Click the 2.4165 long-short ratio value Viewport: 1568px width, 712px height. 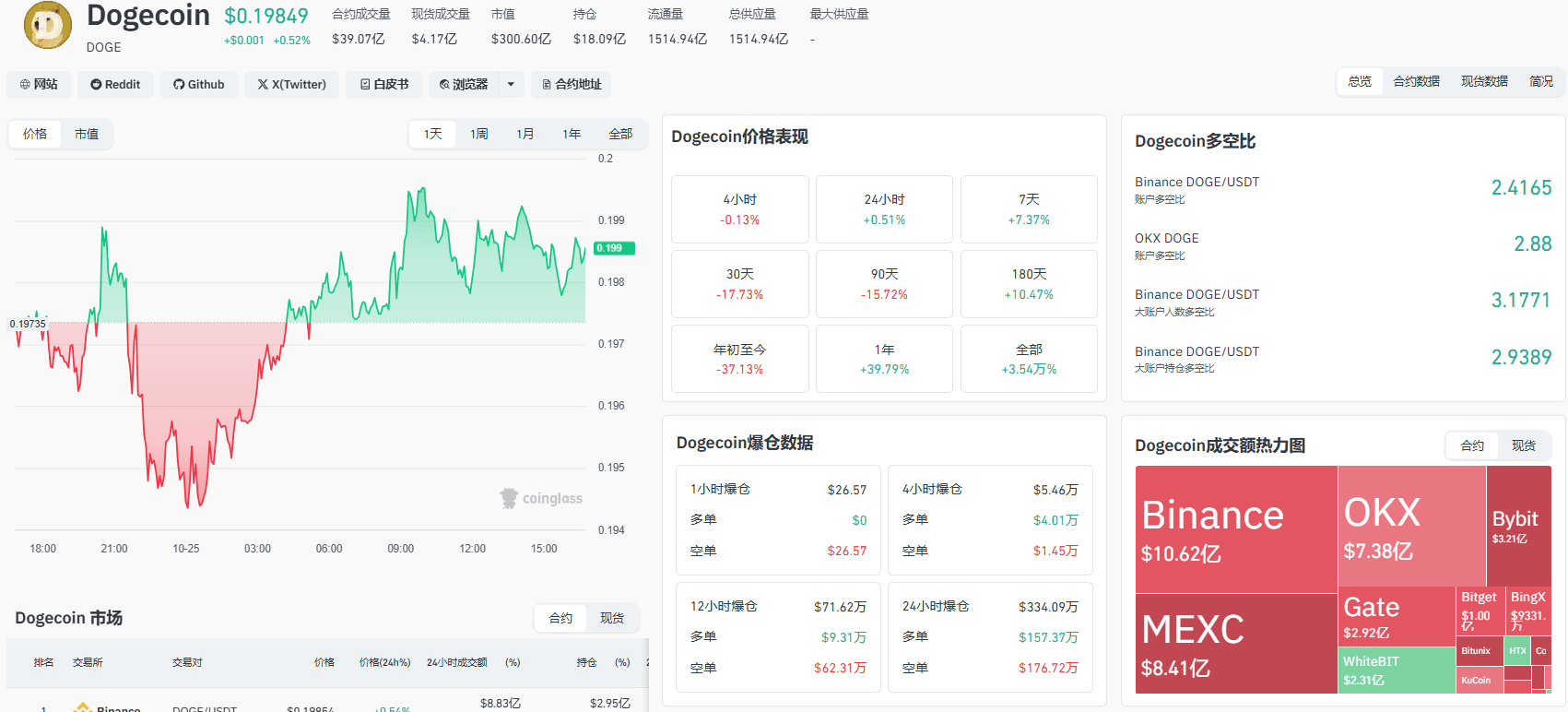click(1522, 187)
